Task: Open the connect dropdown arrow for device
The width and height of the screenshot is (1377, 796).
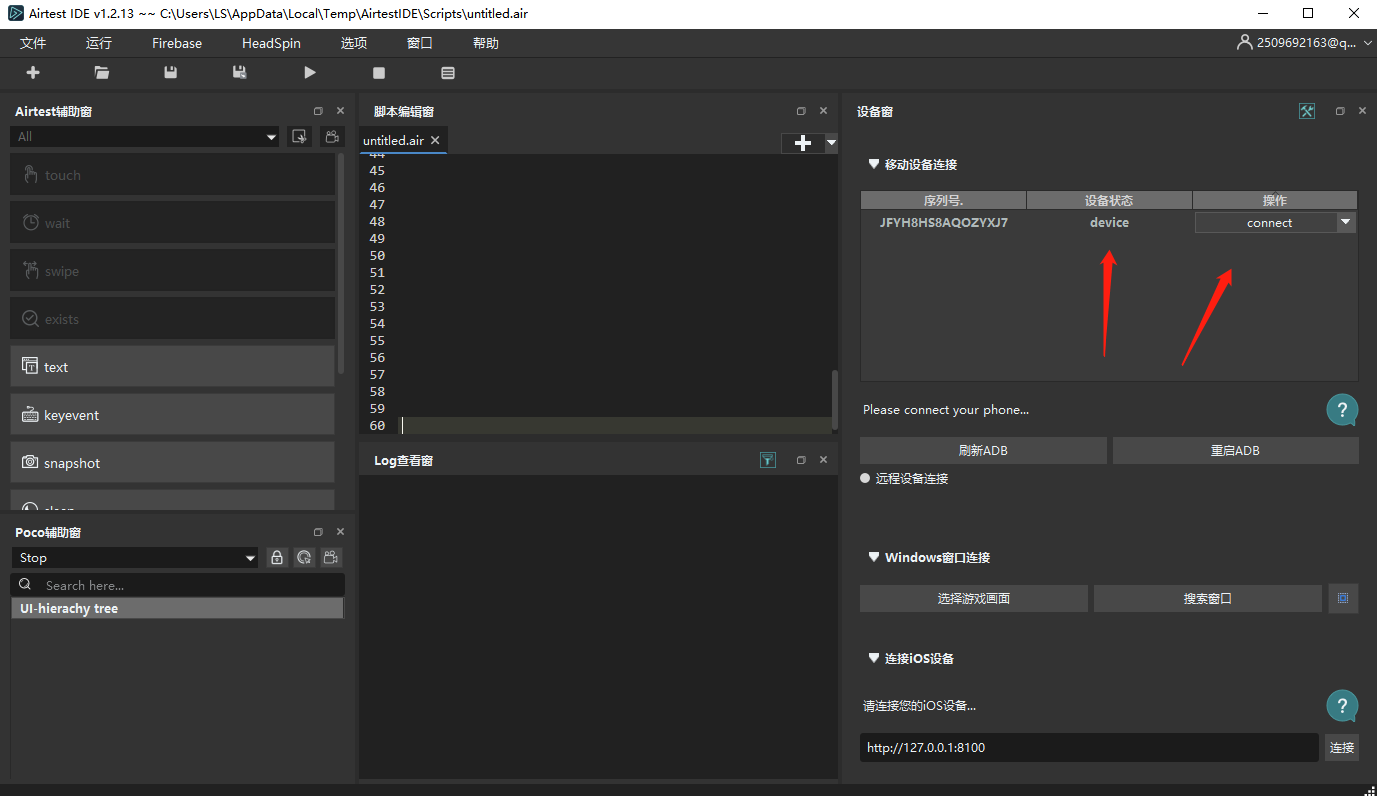Action: pyautogui.click(x=1346, y=222)
